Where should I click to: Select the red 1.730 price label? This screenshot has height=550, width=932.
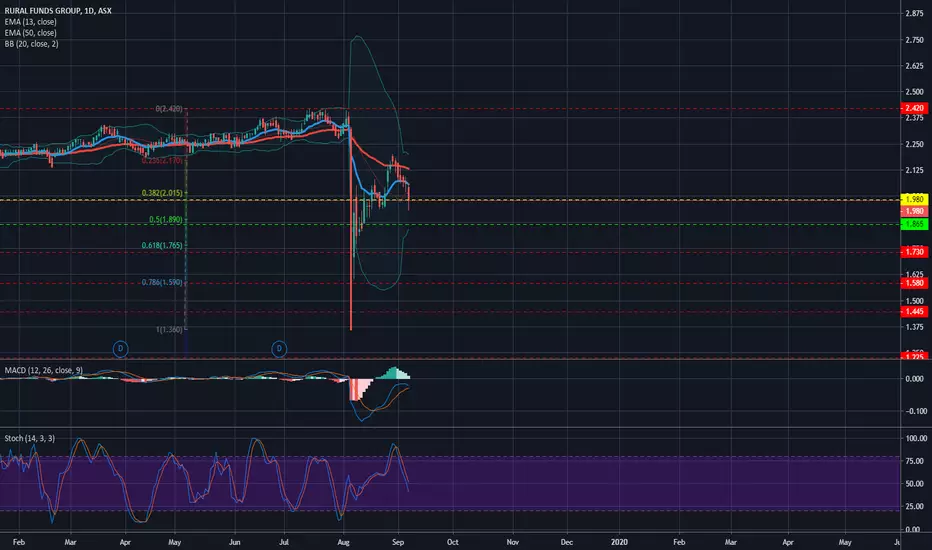point(914,252)
